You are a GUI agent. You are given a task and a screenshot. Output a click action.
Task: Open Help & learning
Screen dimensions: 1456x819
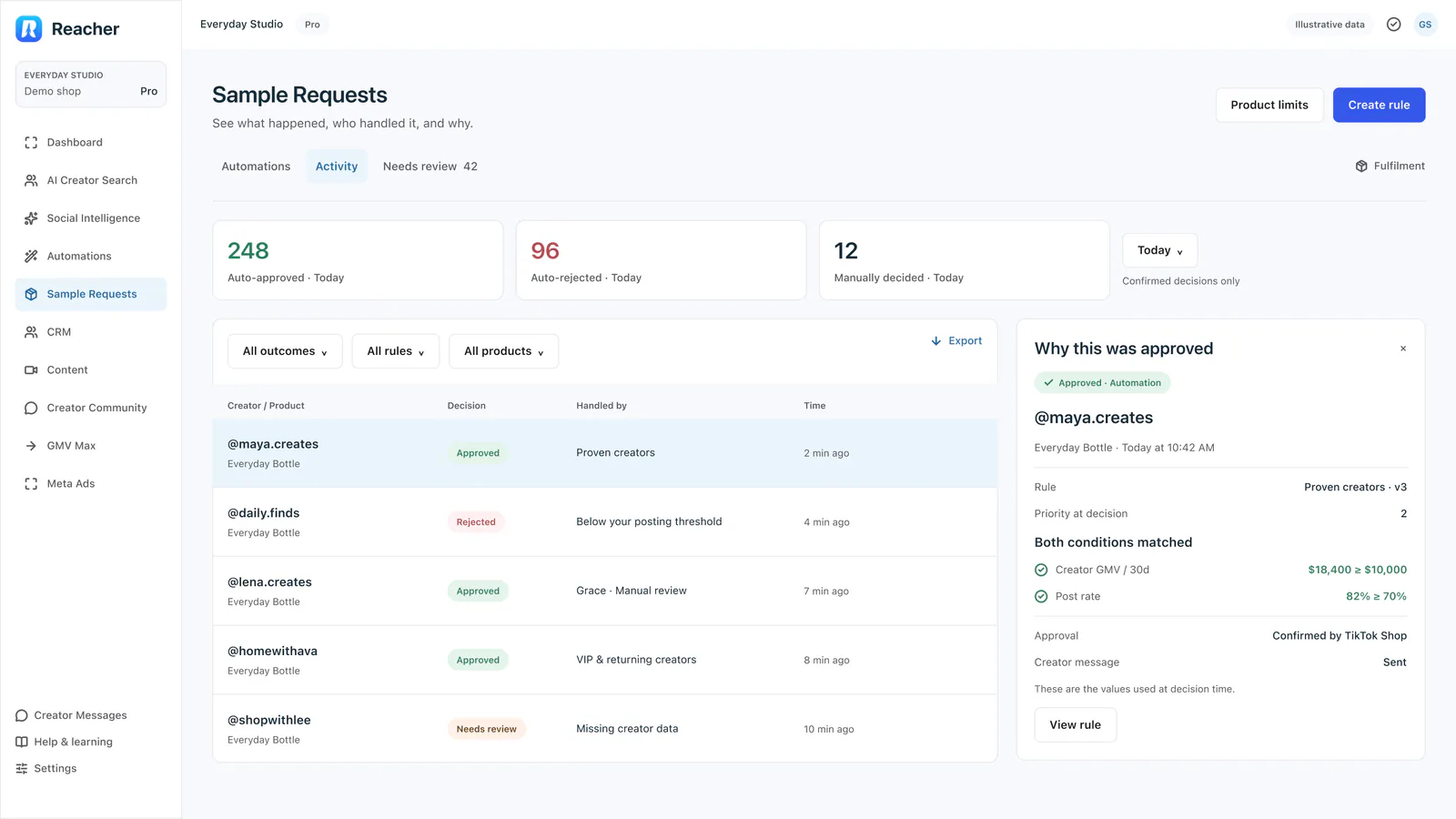tap(65, 742)
